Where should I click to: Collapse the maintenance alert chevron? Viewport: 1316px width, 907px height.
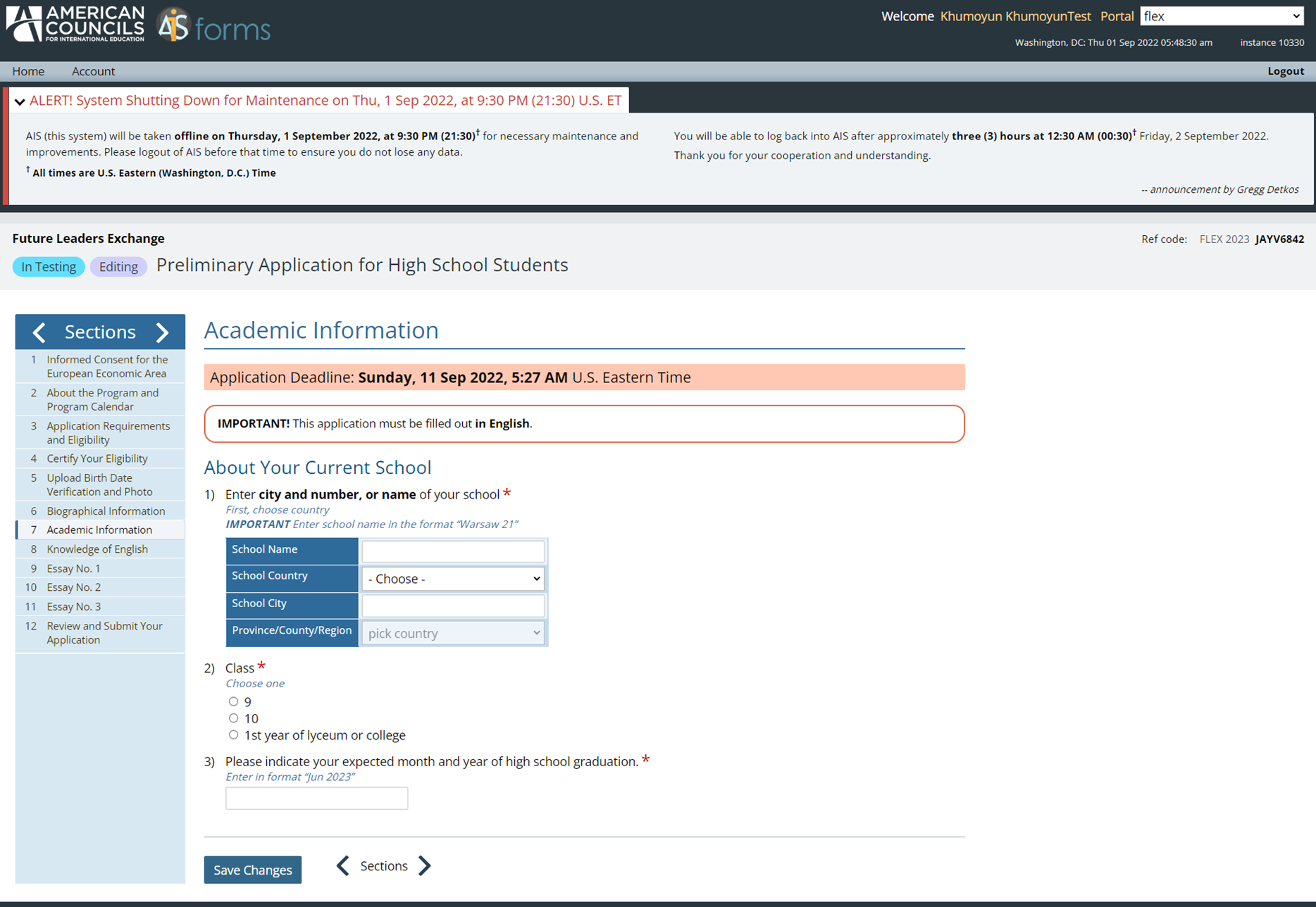(20, 101)
